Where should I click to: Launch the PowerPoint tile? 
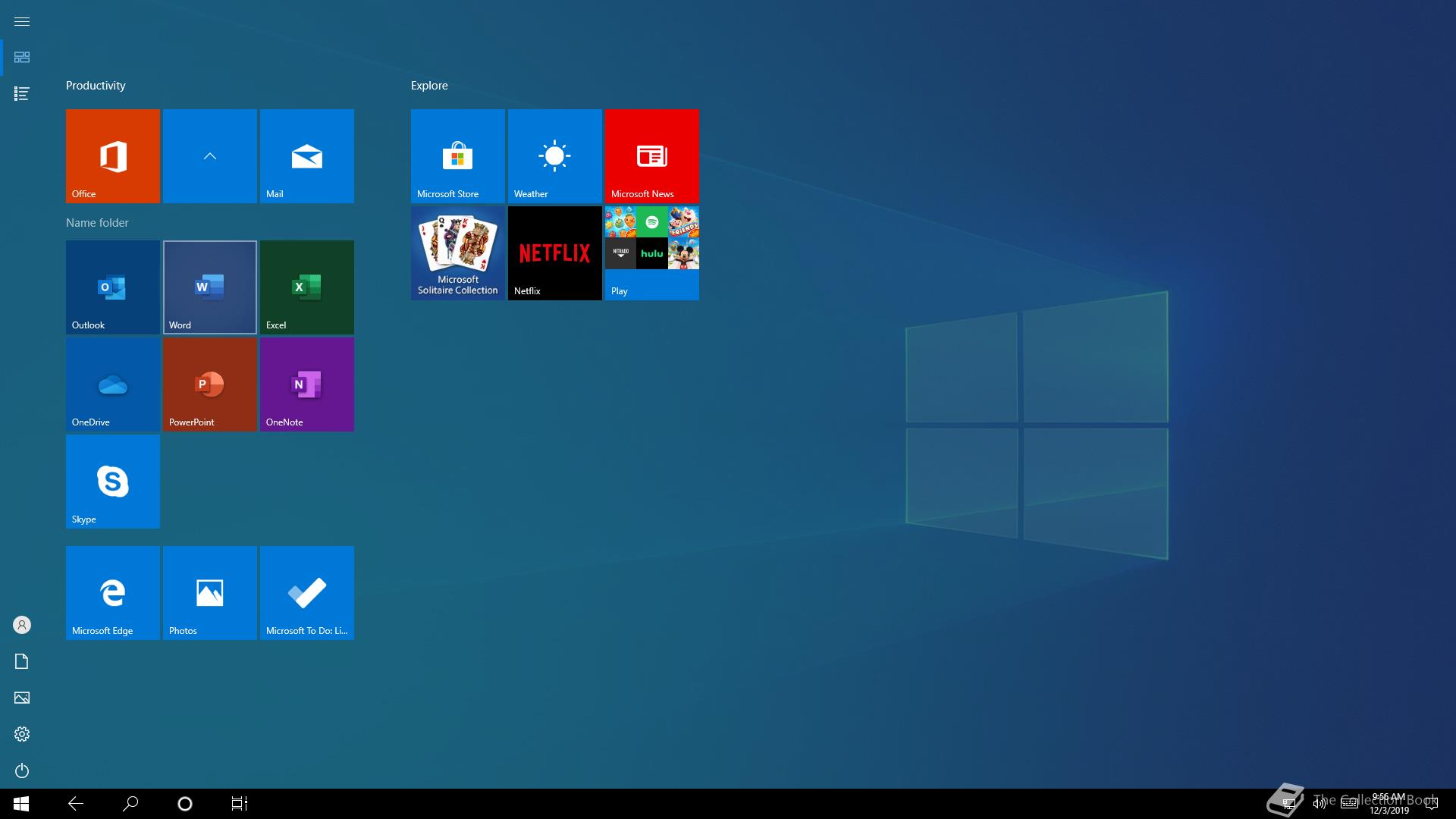(209, 384)
